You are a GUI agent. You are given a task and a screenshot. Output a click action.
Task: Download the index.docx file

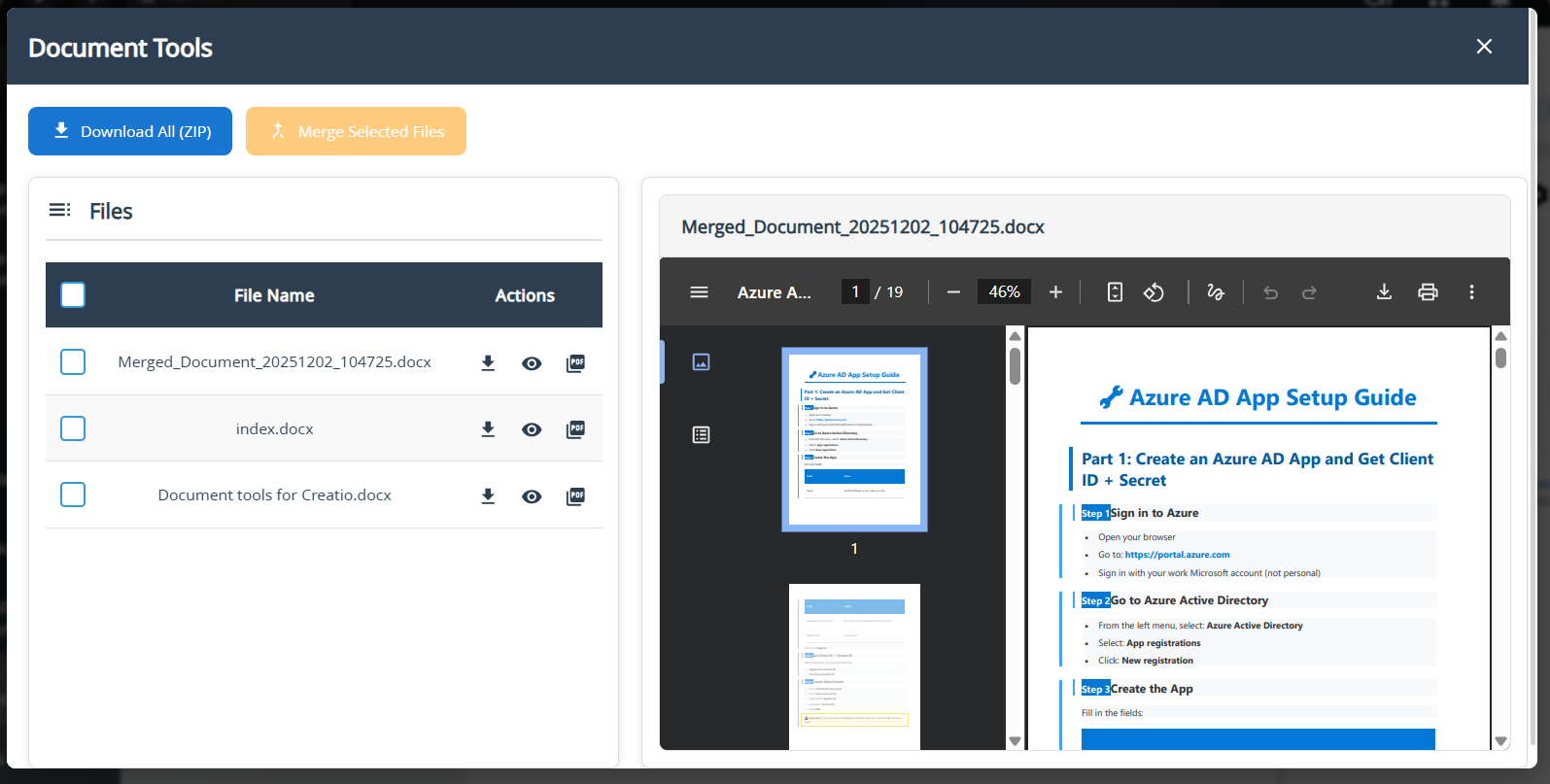[x=488, y=429]
